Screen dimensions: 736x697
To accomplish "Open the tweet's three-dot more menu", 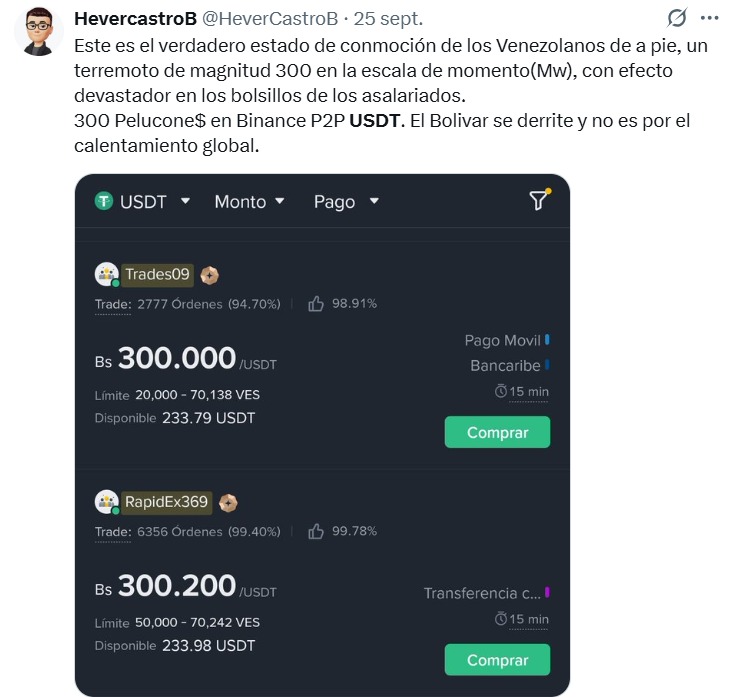I will [x=710, y=19].
